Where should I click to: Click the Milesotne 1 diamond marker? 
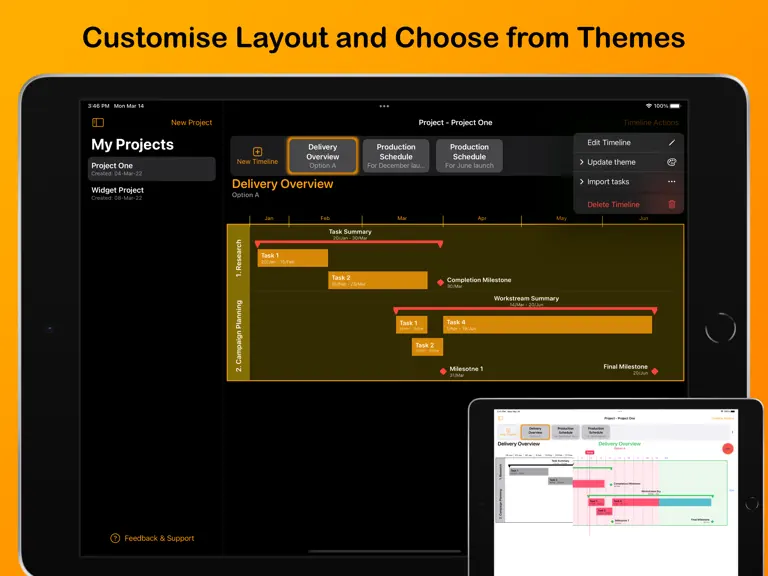click(443, 372)
